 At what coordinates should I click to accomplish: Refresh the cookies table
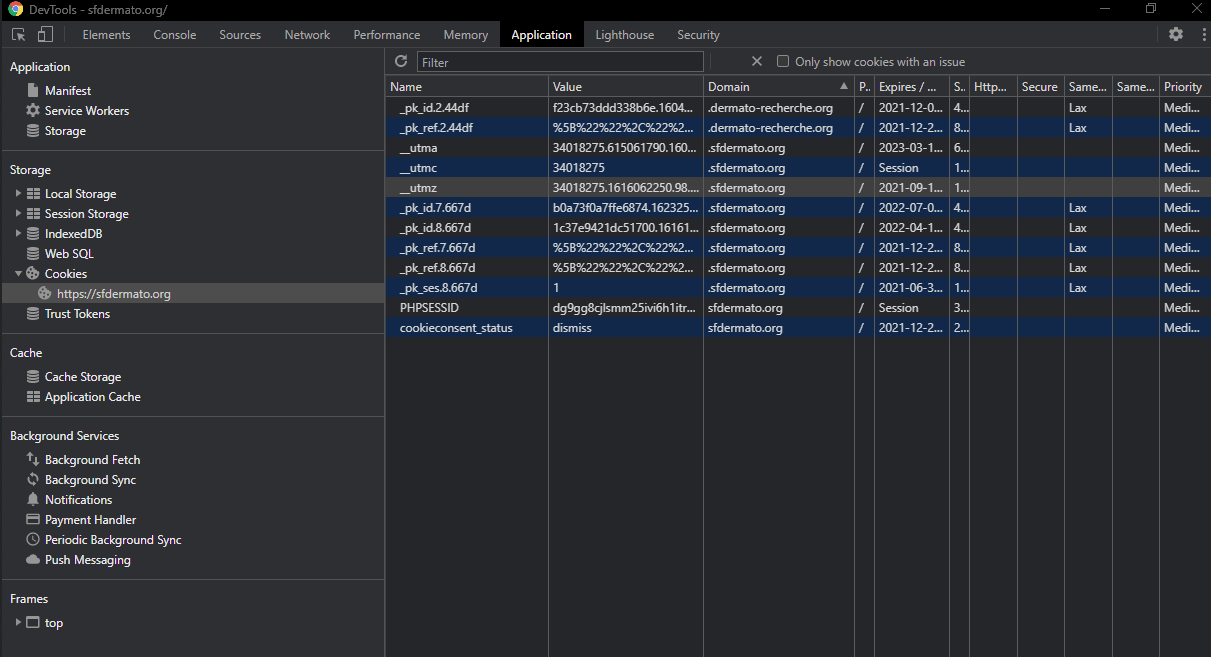pos(401,61)
